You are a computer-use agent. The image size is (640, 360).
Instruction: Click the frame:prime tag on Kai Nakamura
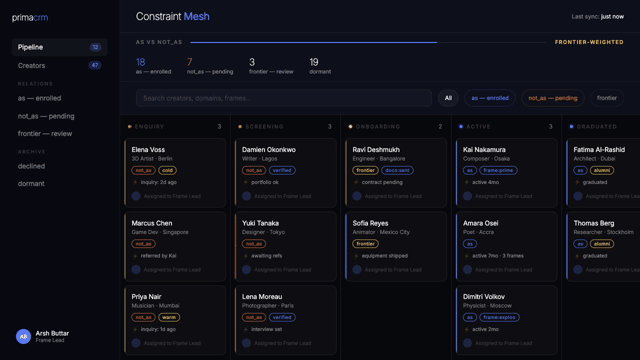[x=498, y=170]
